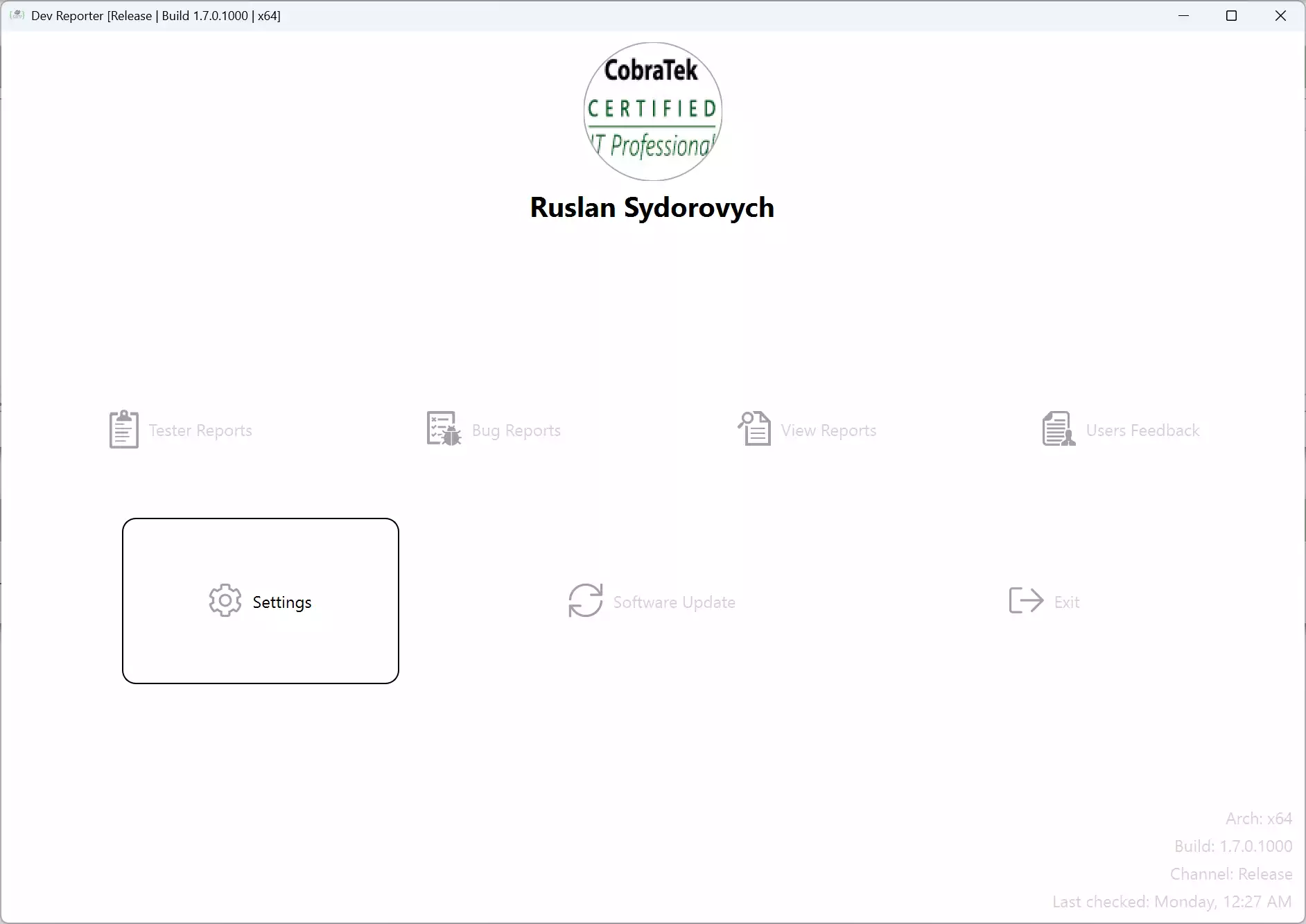This screenshot has width=1306, height=924.
Task: Launch Software Update label
Action: [674, 602]
